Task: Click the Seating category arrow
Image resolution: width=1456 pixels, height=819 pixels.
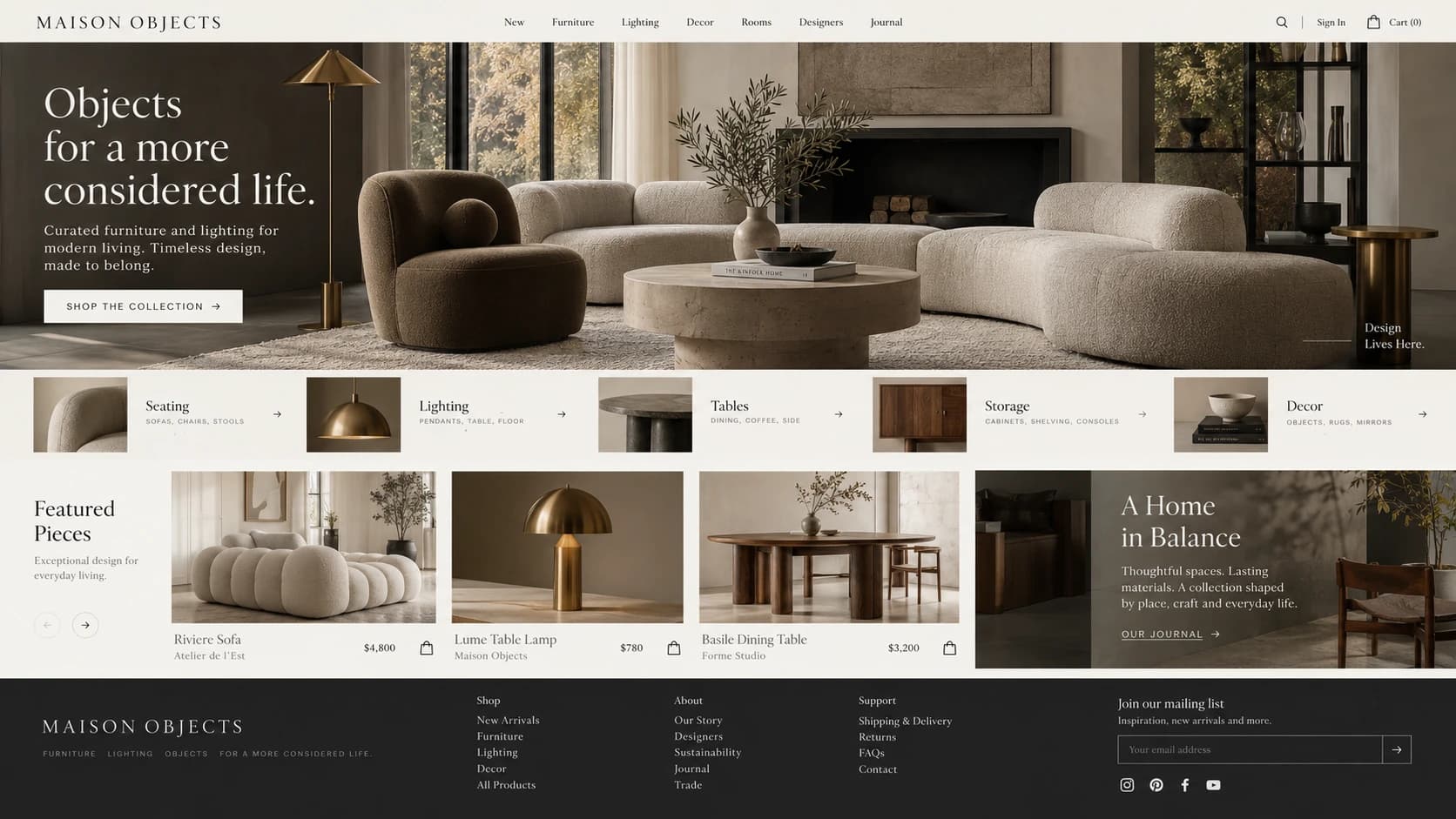Action: 277,414
